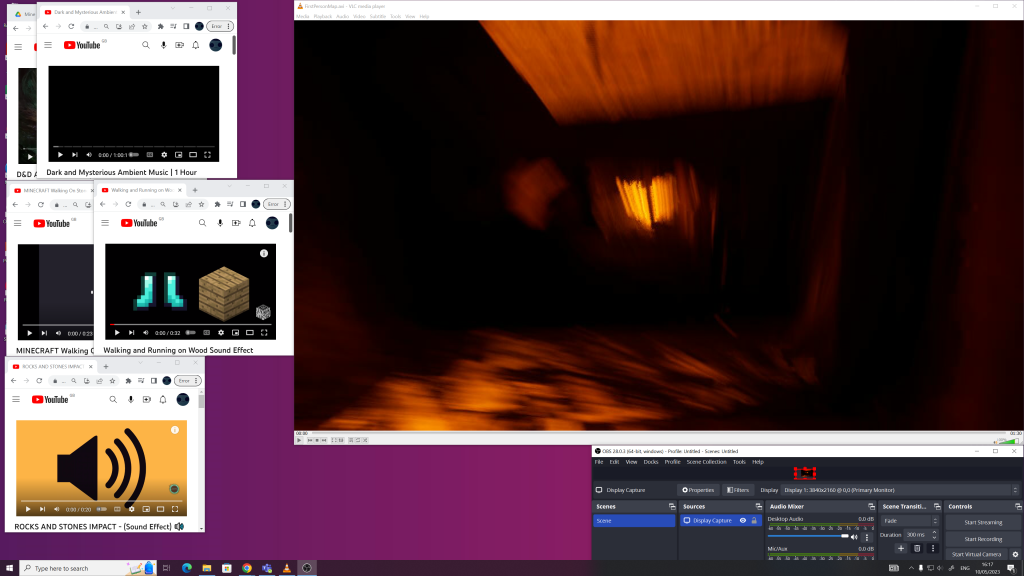Image resolution: width=1024 pixels, height=576 pixels.
Task: Click the Filters button in OBS
Action: coord(738,490)
